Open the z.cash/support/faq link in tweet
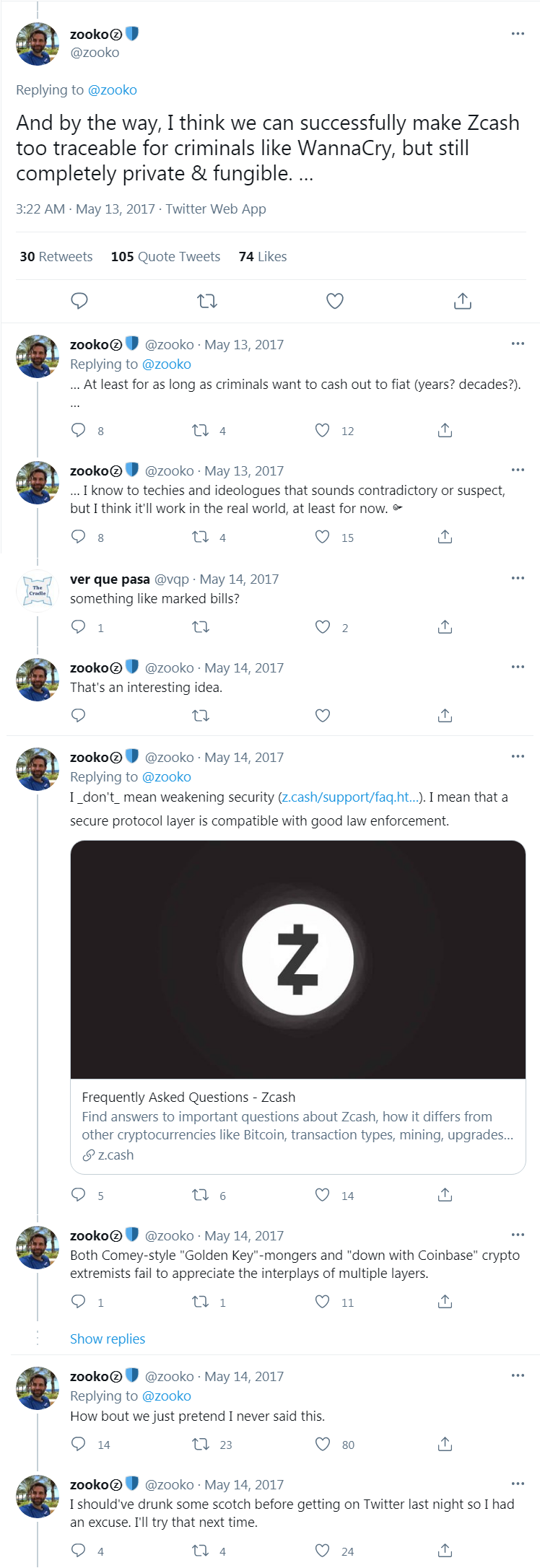Image resolution: width=540 pixels, height=1568 pixels. (x=350, y=797)
